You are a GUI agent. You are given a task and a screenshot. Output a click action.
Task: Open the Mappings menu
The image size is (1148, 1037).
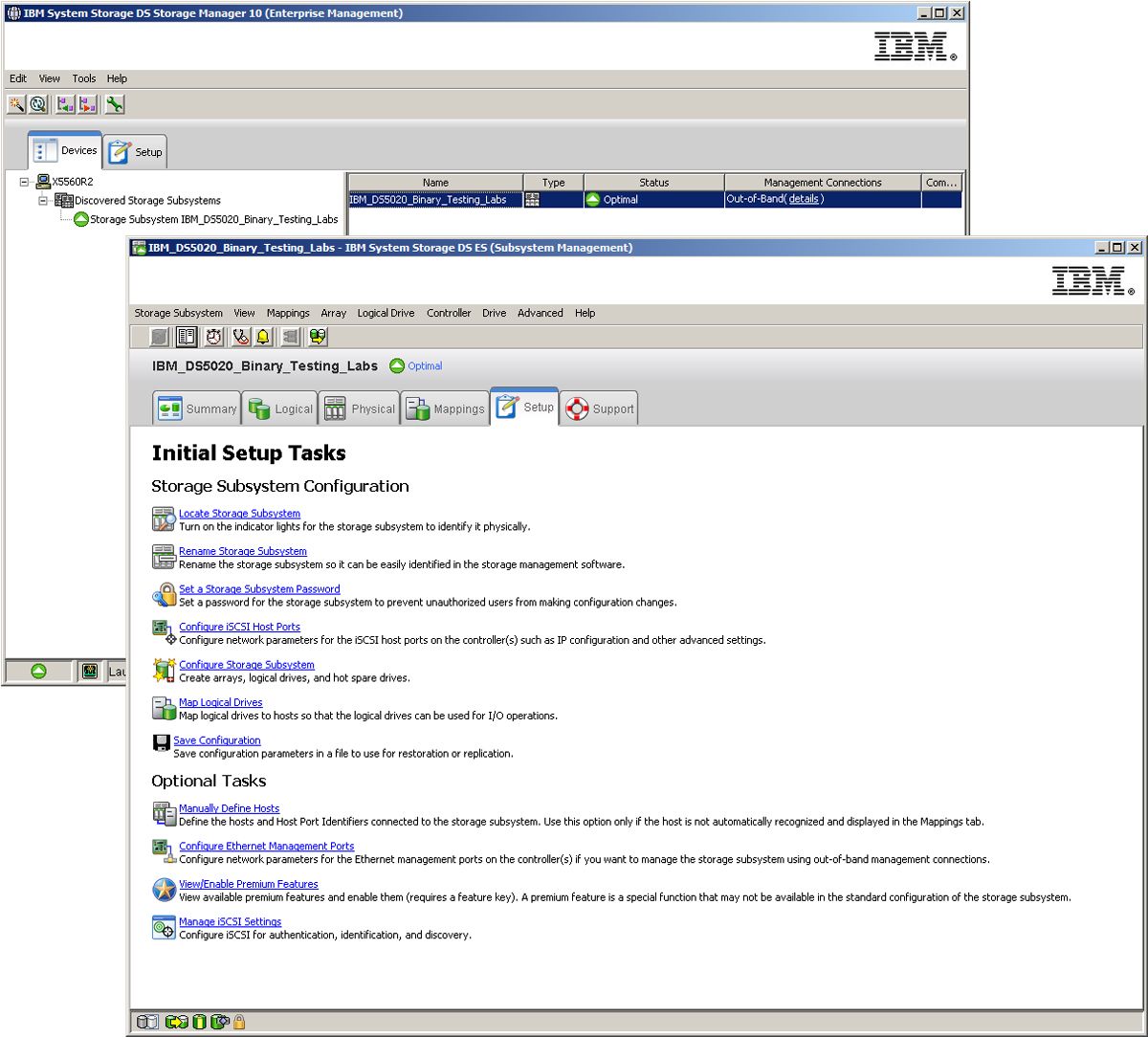point(288,313)
